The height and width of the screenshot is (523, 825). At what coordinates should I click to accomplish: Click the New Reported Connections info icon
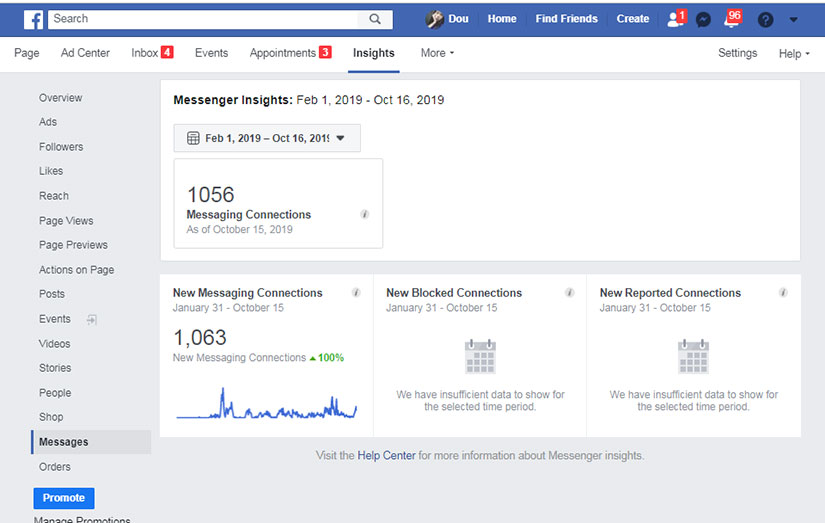click(783, 293)
